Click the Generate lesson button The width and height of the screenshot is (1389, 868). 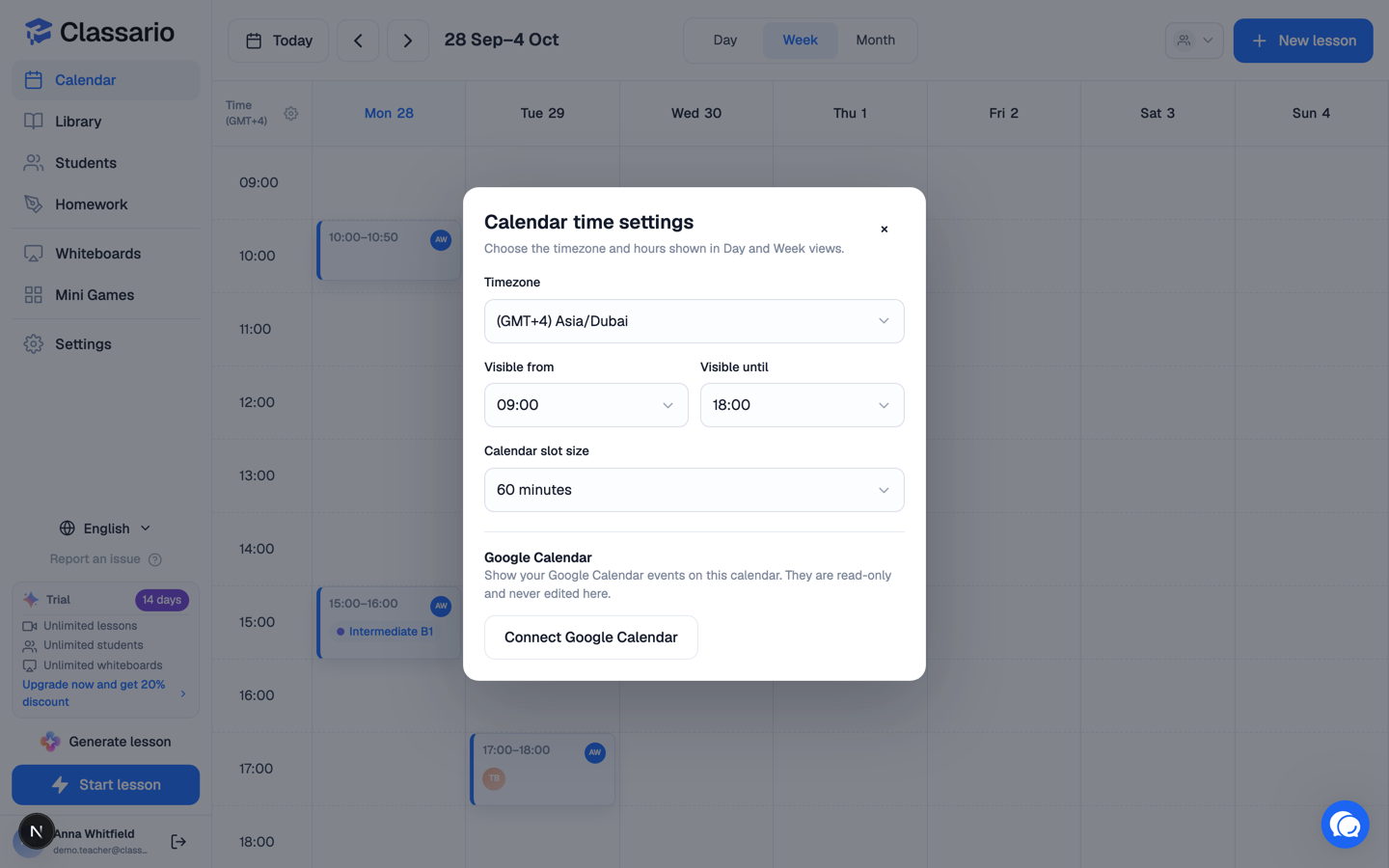coord(105,742)
